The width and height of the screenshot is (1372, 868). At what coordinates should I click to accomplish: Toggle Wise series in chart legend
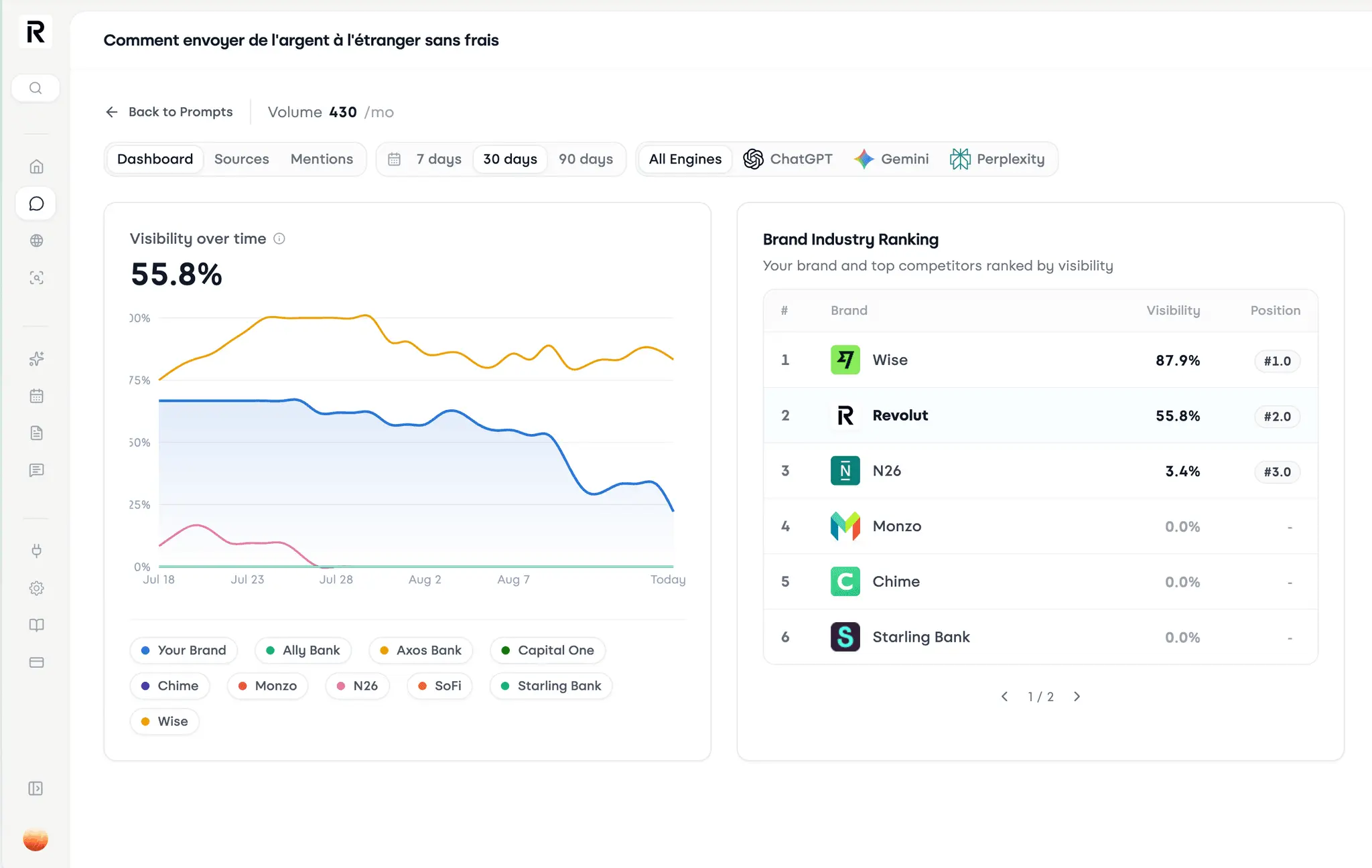coord(165,721)
